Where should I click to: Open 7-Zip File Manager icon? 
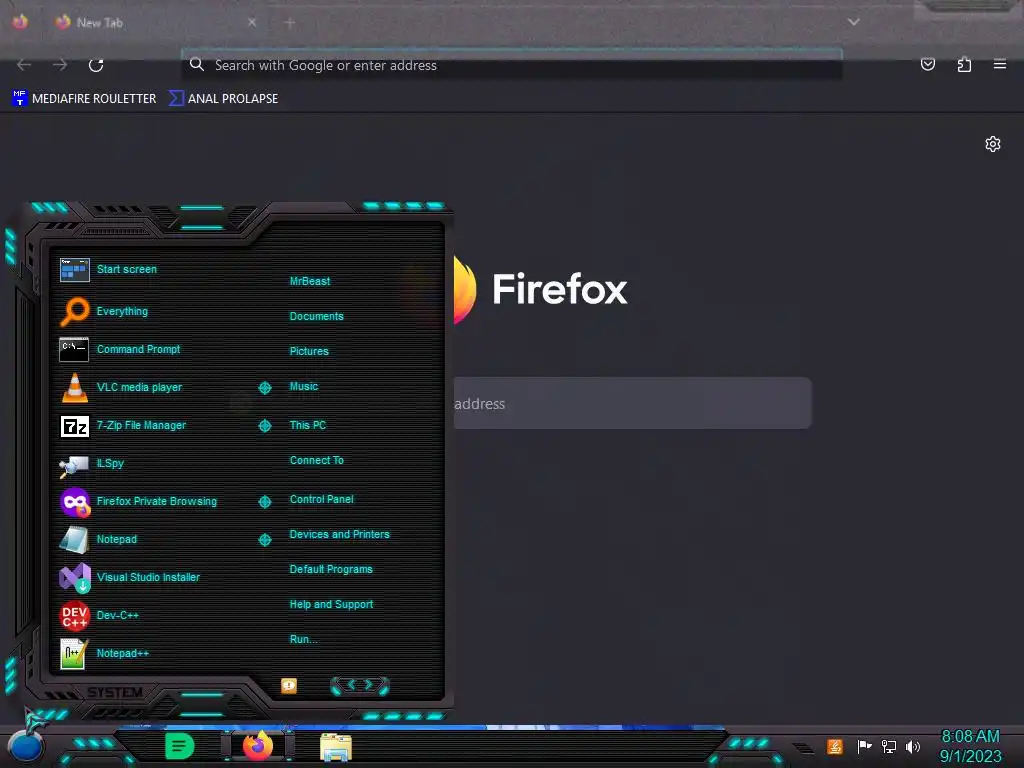pyautogui.click(x=74, y=426)
